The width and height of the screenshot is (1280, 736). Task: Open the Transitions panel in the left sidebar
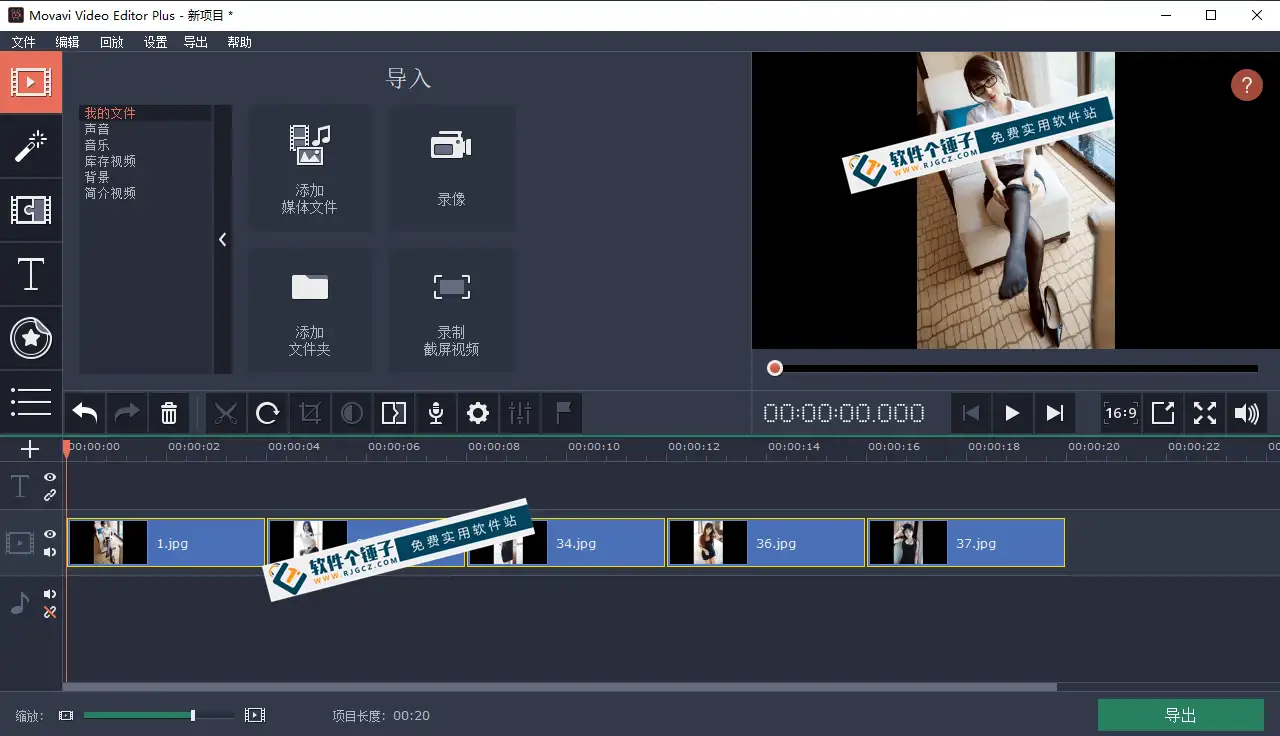[x=31, y=210]
